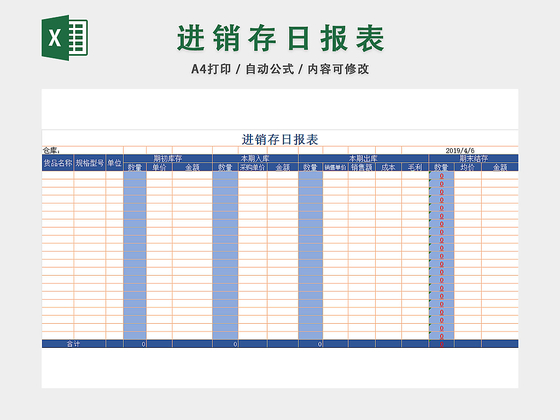Click the blue 进销存日报表 sheet title

tap(280, 139)
